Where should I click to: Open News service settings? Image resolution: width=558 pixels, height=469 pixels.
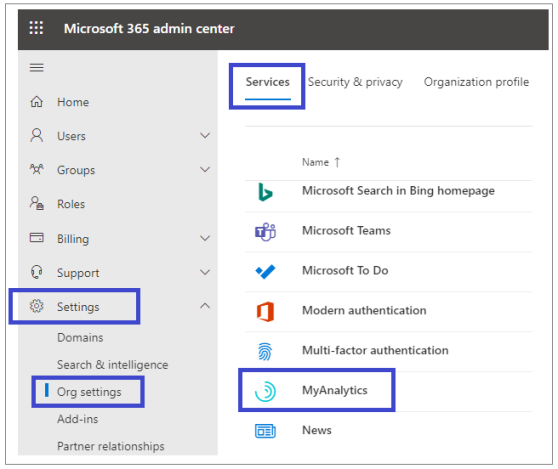click(317, 430)
